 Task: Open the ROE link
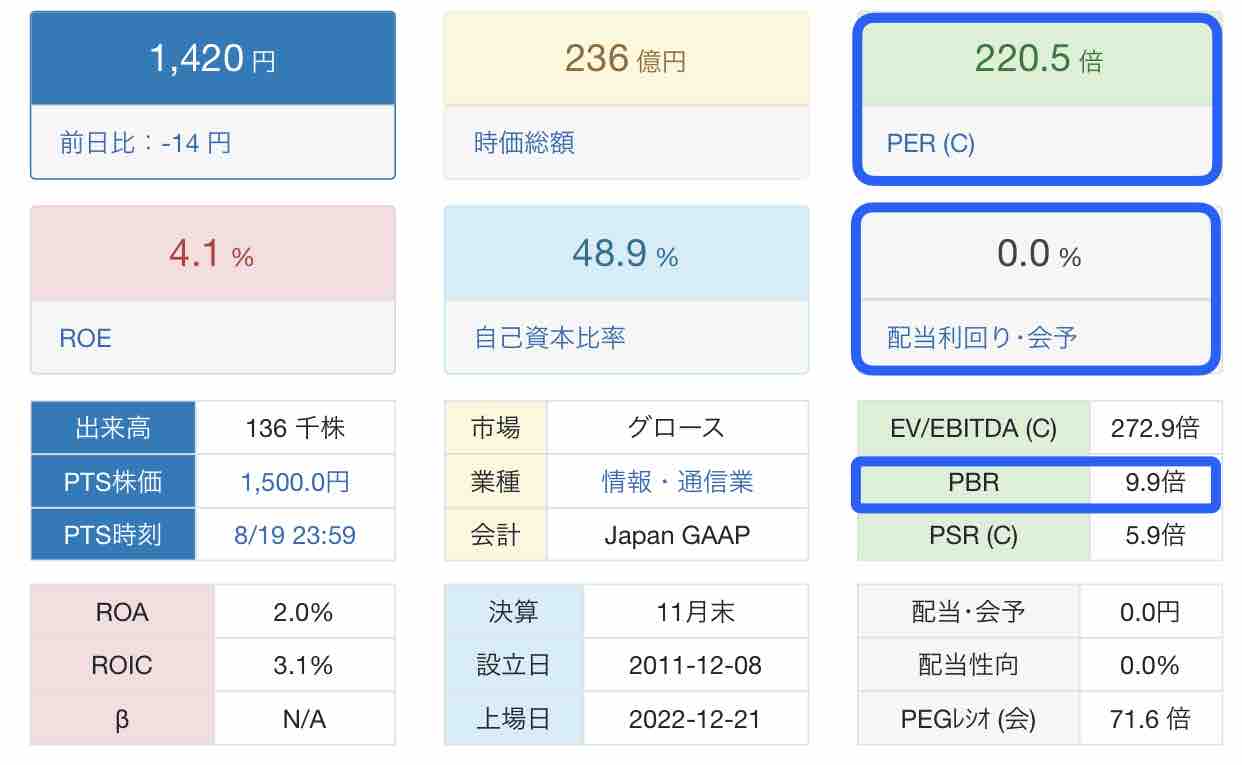tap(85, 338)
